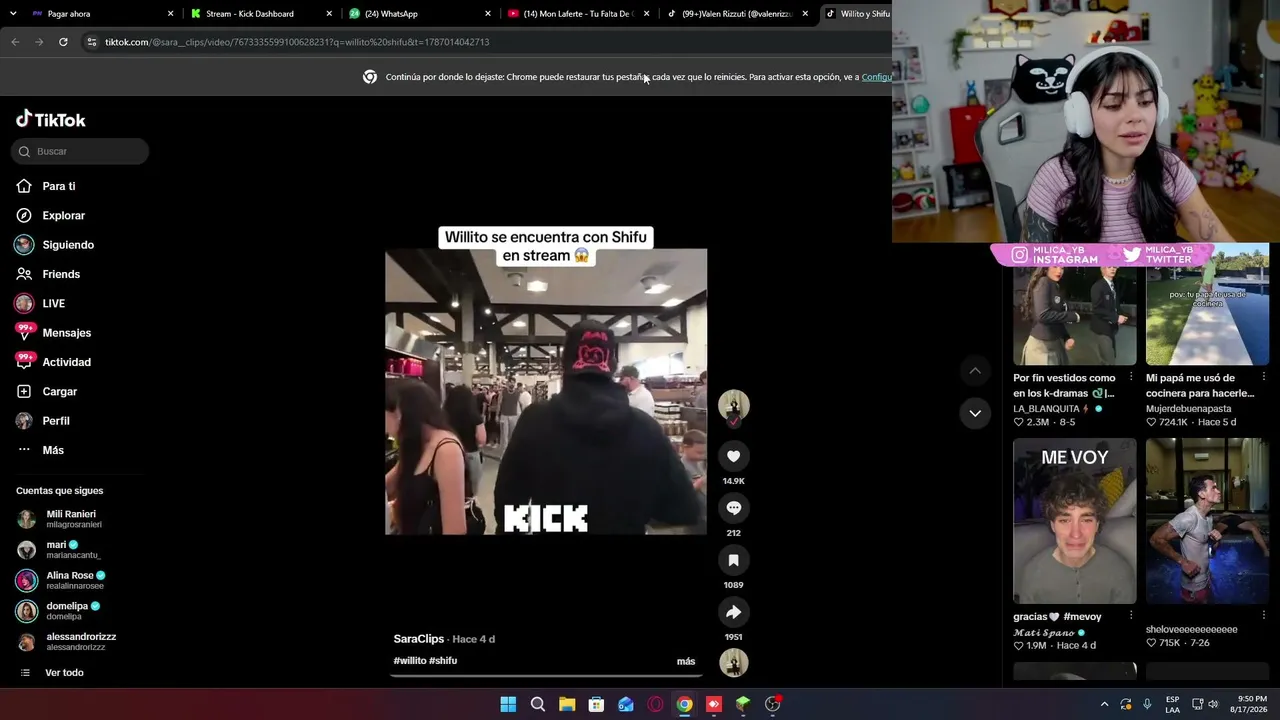Screen dimensions: 1280x720
Task: Close the WhatsApp tab
Action: click(x=488, y=14)
